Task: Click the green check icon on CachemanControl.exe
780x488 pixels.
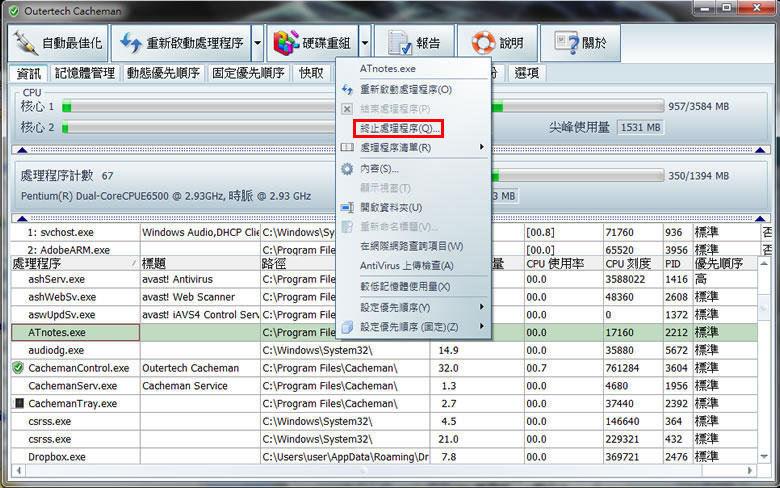Action: pyautogui.click(x=18, y=368)
